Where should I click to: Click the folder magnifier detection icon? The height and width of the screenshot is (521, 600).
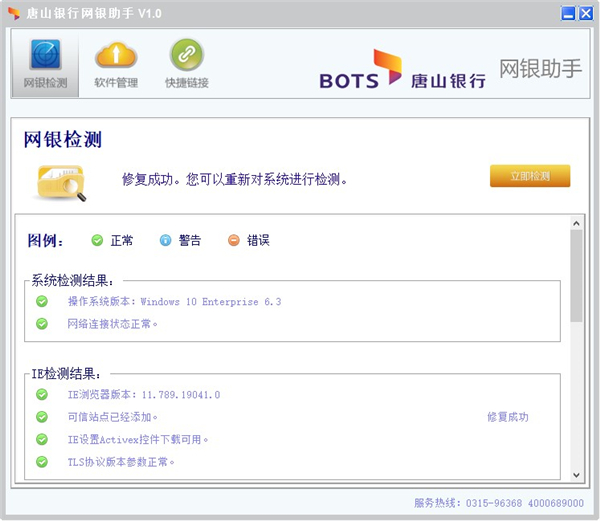point(62,182)
